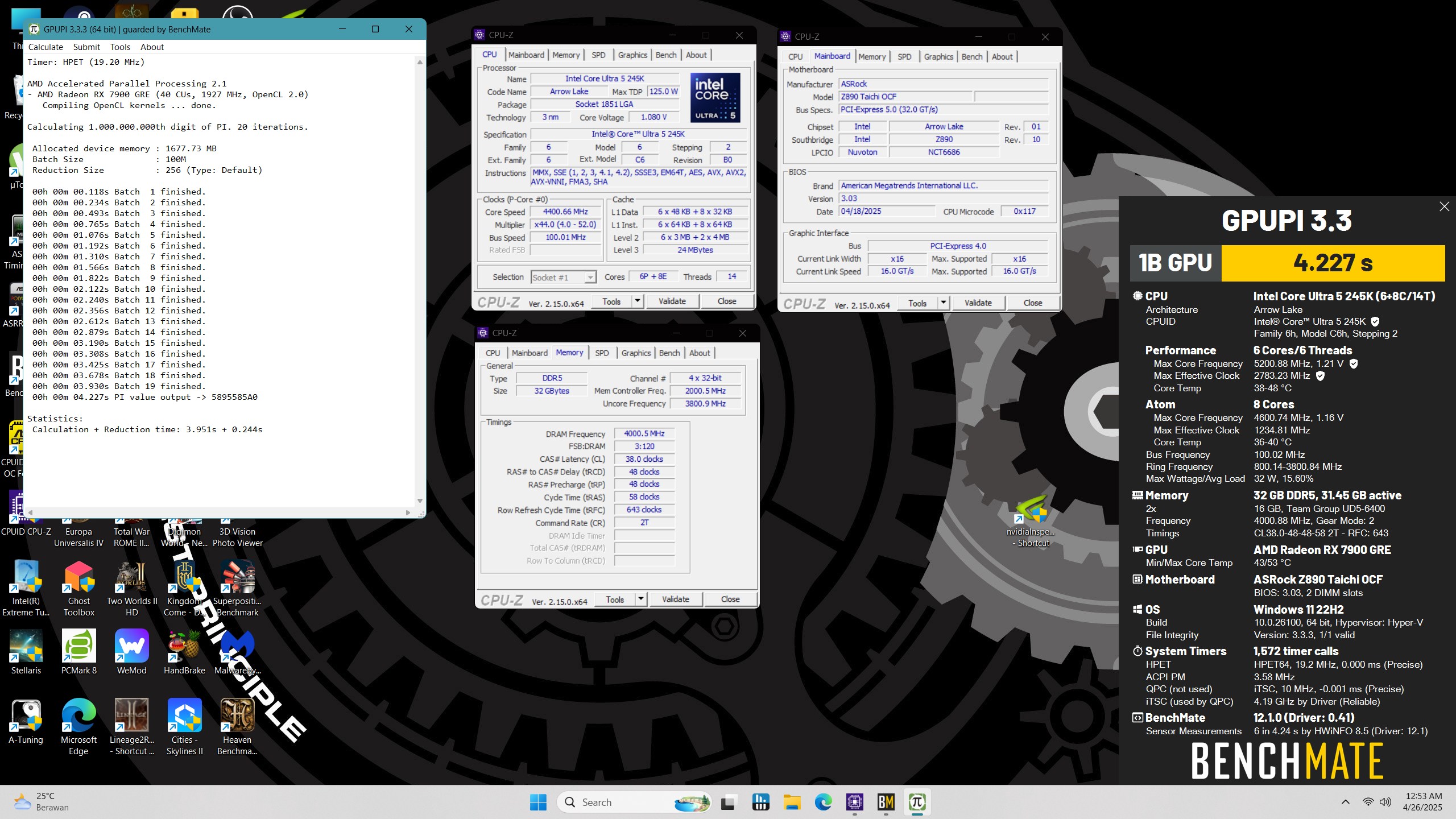This screenshot has width=1456, height=819.
Task: Click the taskbar Search box
Action: point(635,803)
